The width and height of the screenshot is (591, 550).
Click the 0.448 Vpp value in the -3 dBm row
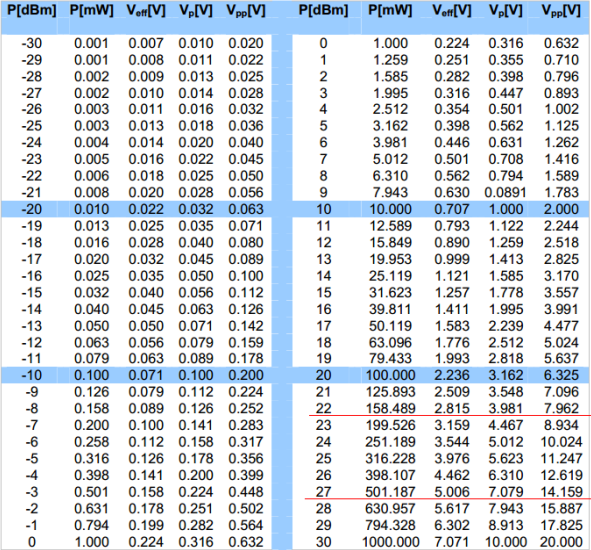246,492
